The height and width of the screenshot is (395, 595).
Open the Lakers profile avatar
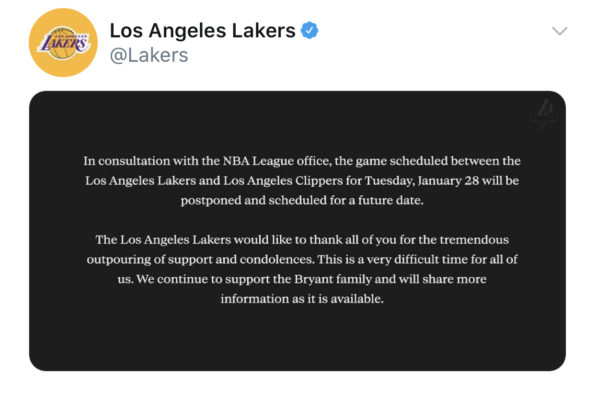(x=63, y=42)
